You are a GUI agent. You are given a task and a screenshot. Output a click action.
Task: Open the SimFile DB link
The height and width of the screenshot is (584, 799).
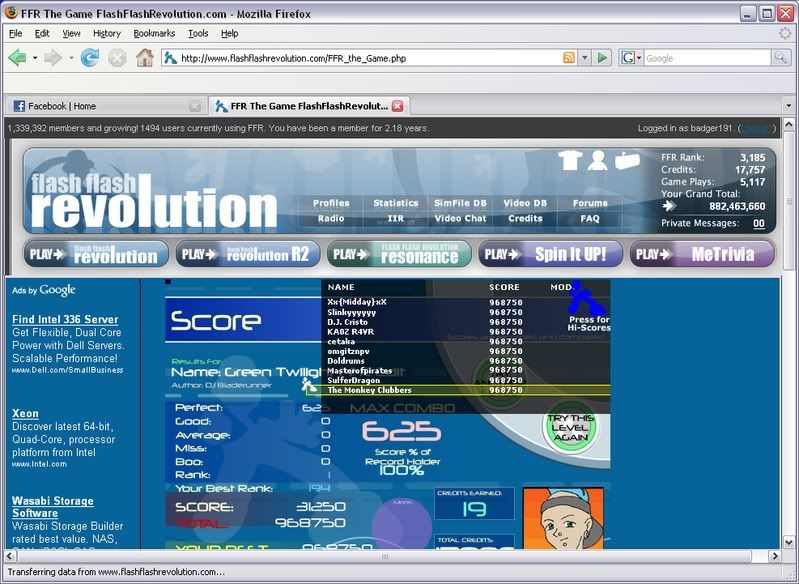[x=460, y=203]
